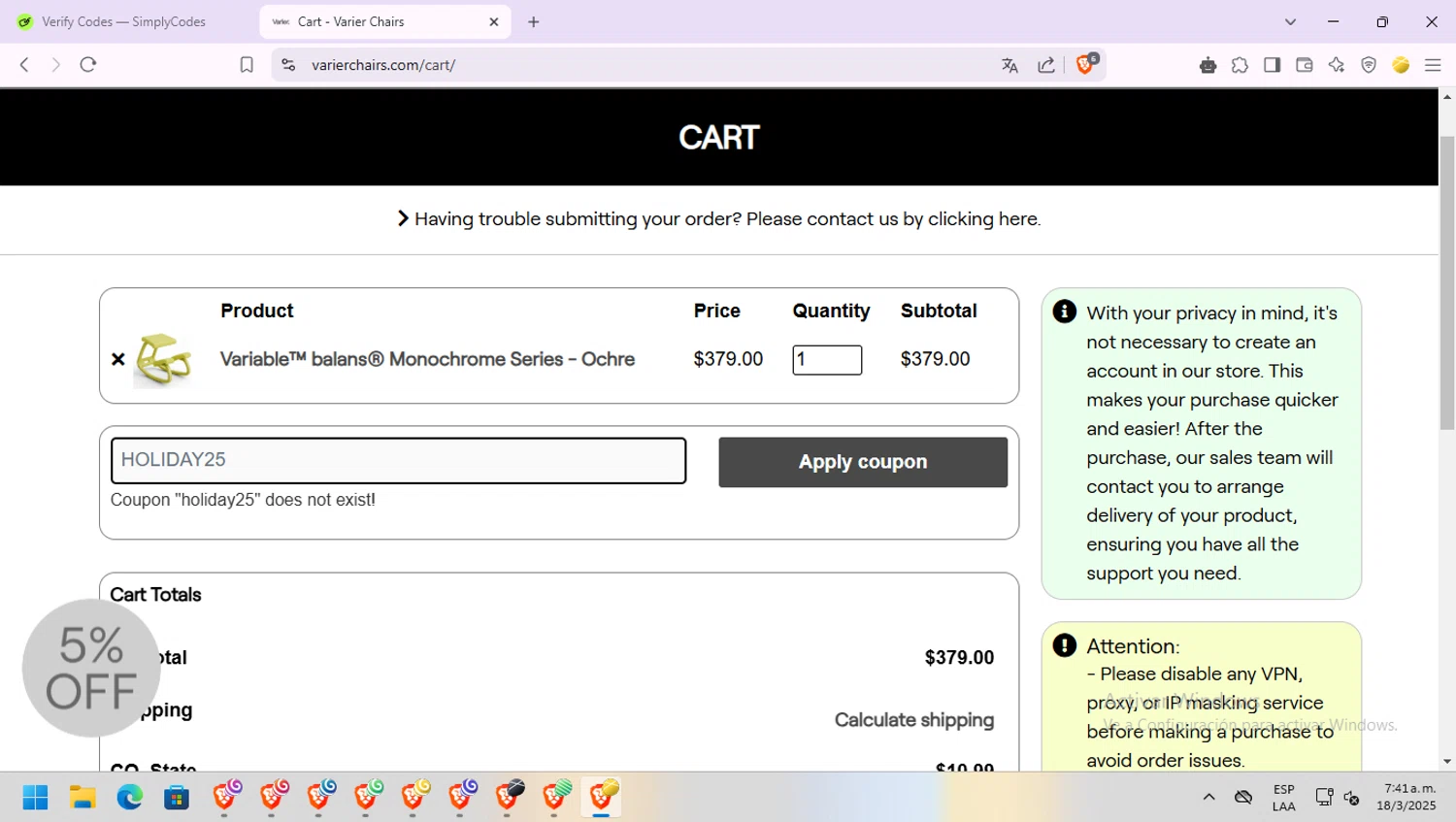Viewport: 1456px width, 822px height.
Task: Open the page translate icon
Action: click(x=1009, y=65)
